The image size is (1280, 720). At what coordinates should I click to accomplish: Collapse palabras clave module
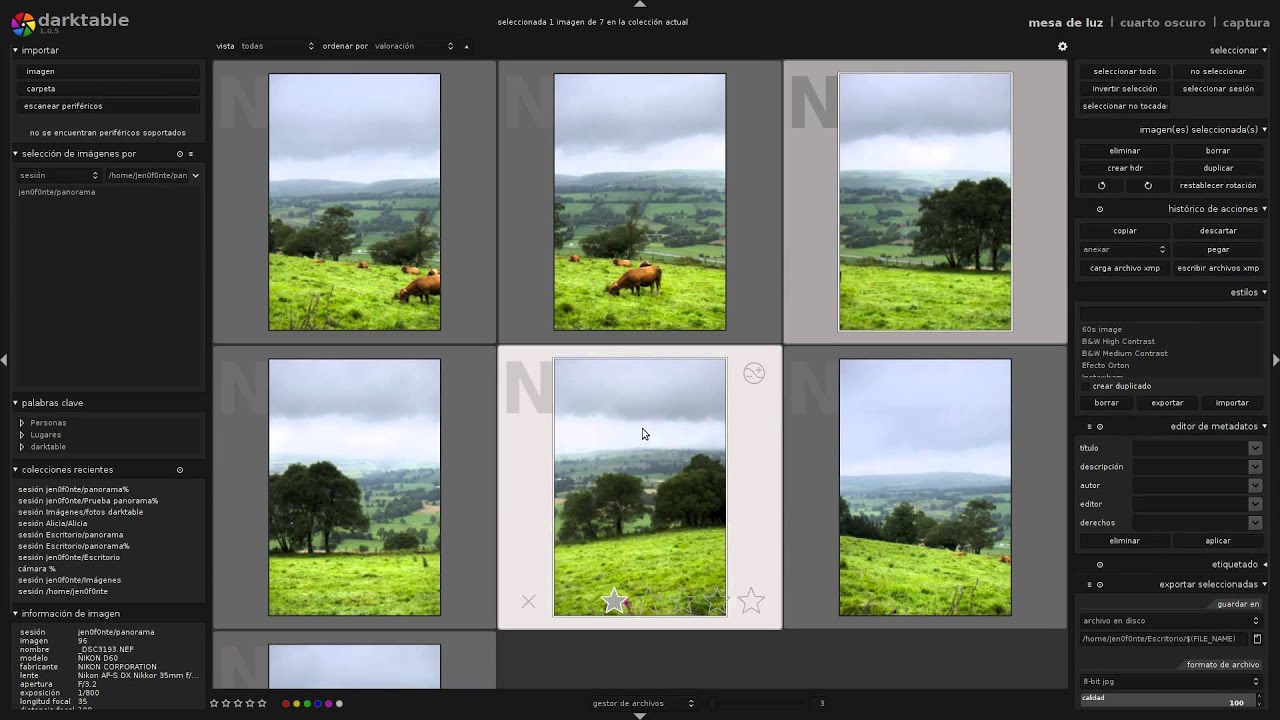point(16,403)
